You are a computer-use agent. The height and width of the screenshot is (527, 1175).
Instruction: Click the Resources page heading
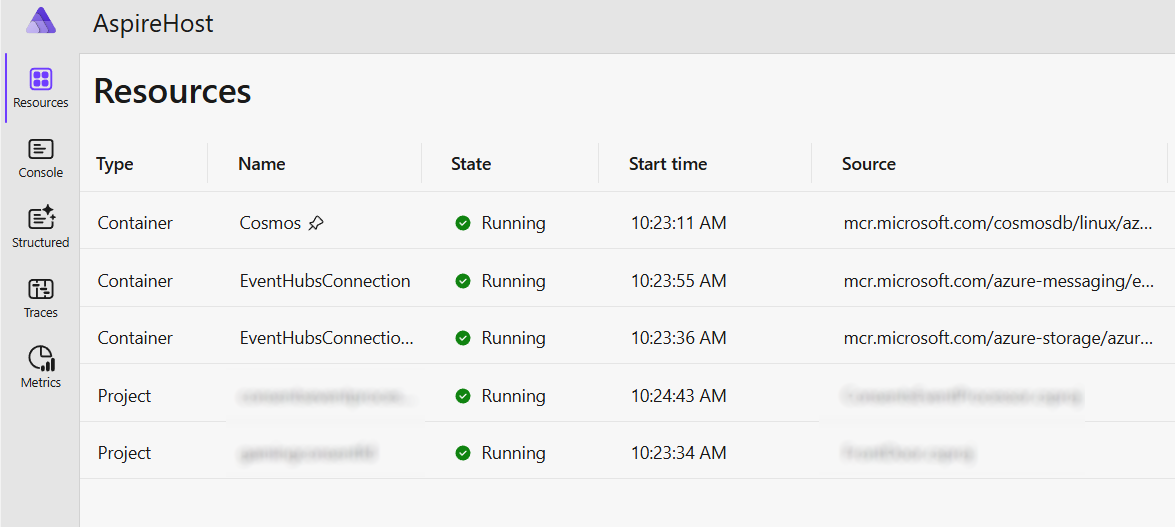(172, 91)
